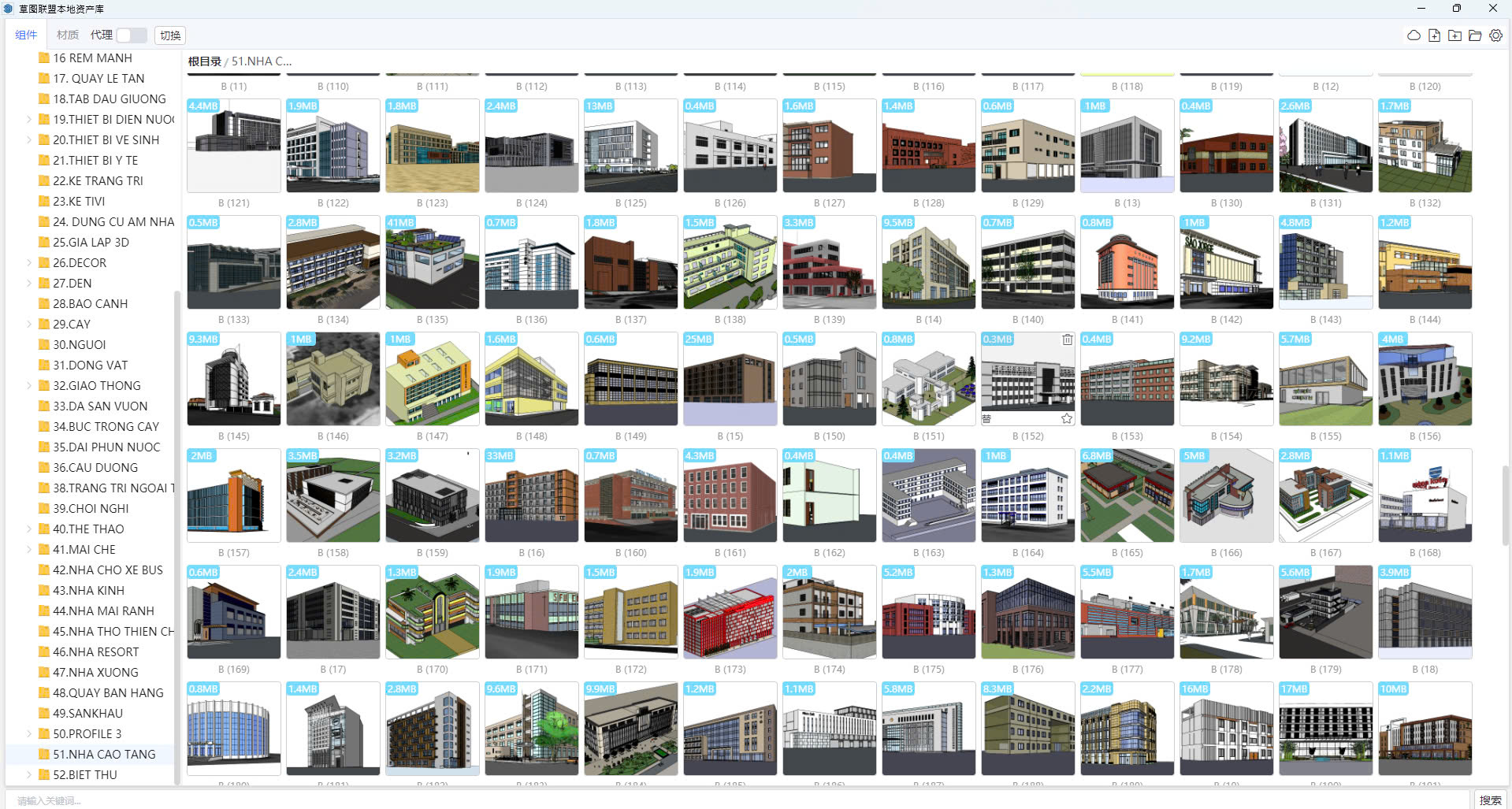
Task: Select the B (142) building thumbnail
Action: [x=1226, y=262]
